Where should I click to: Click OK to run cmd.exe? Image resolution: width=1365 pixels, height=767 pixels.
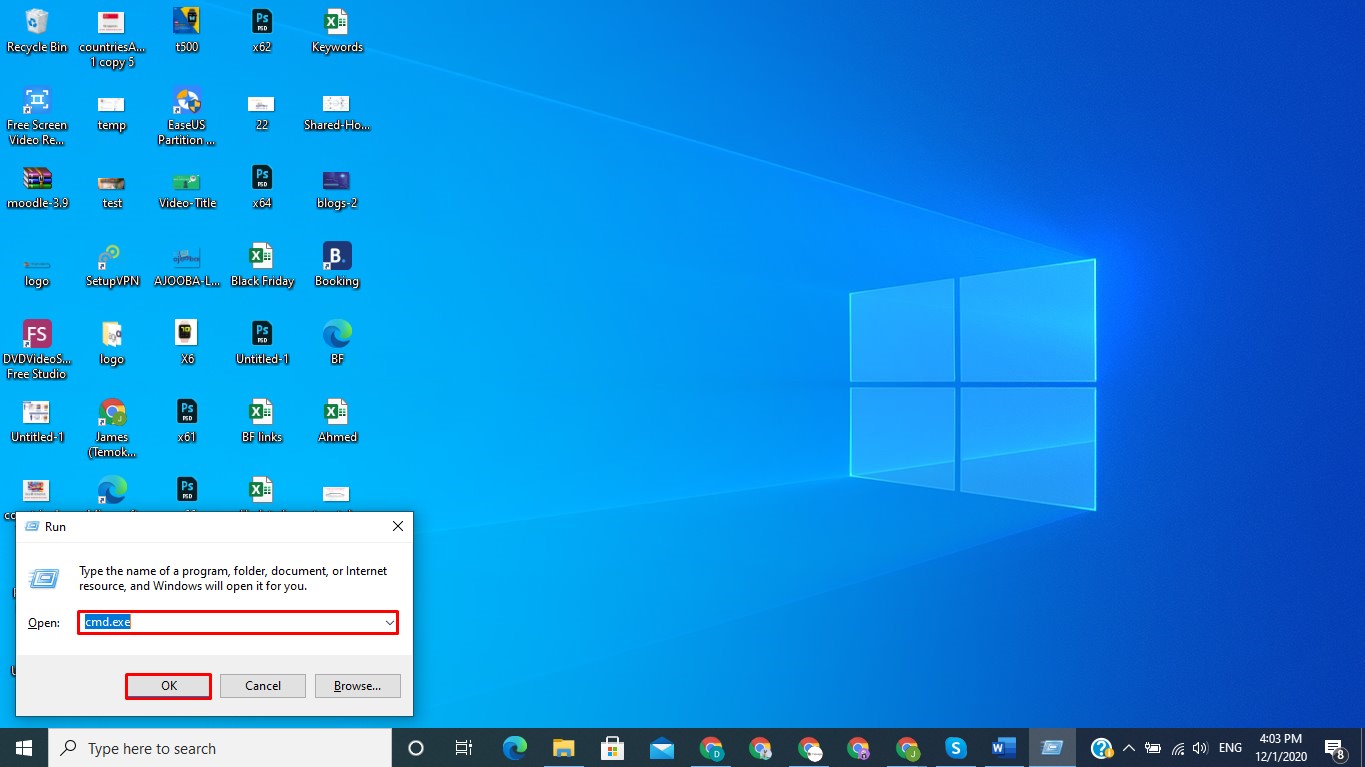pyautogui.click(x=167, y=685)
